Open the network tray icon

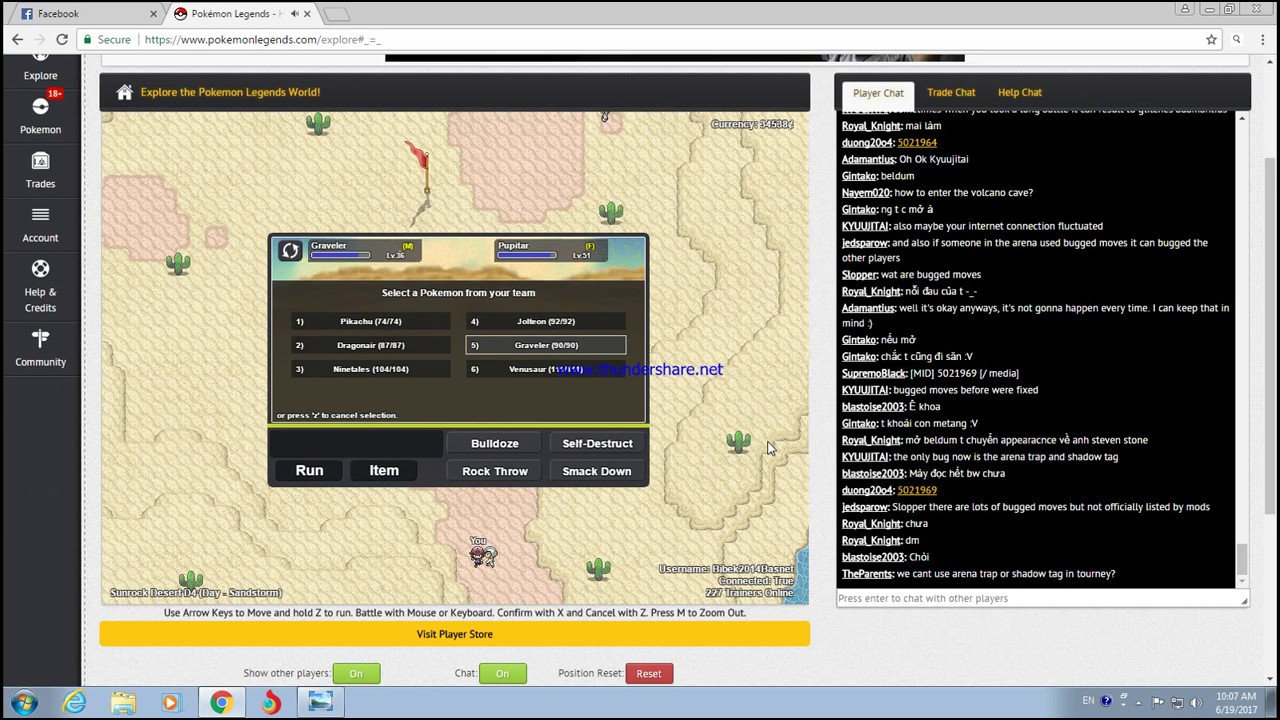point(1177,702)
